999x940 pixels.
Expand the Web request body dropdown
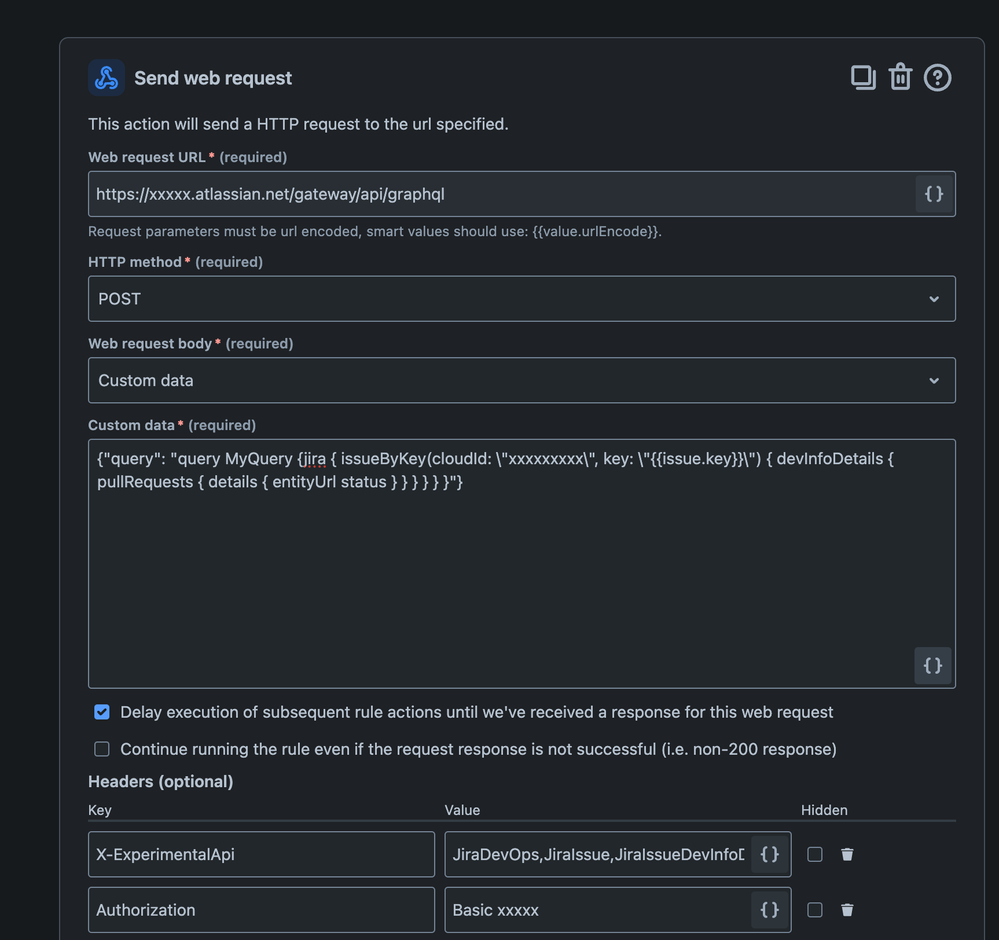(522, 380)
